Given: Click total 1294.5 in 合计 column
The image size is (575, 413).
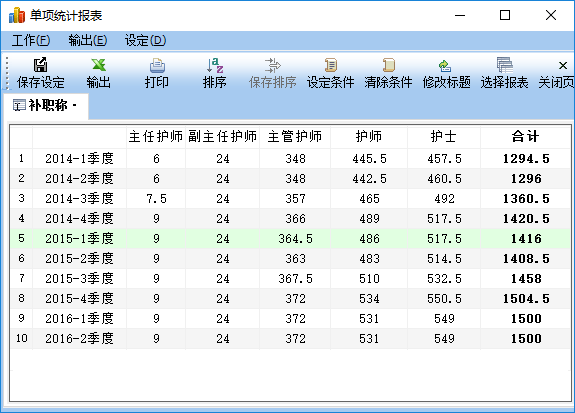Looking at the screenshot, I should coord(526,159).
